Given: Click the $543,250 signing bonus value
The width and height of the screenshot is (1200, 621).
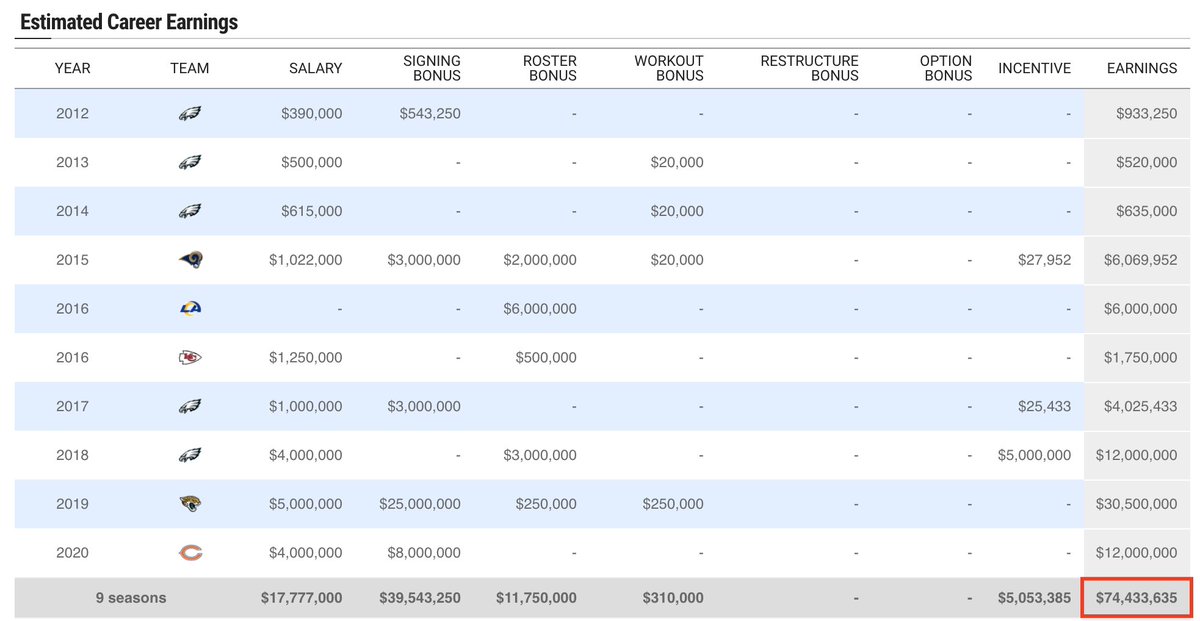Looking at the screenshot, I should (430, 114).
